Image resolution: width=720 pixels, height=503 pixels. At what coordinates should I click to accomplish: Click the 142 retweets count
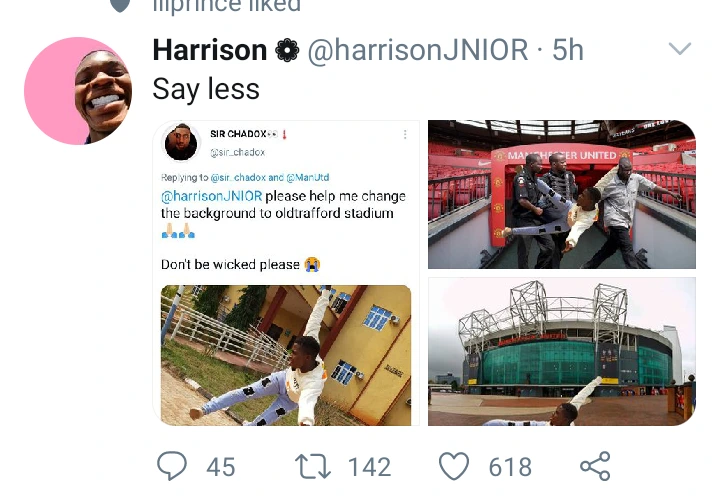click(x=370, y=467)
